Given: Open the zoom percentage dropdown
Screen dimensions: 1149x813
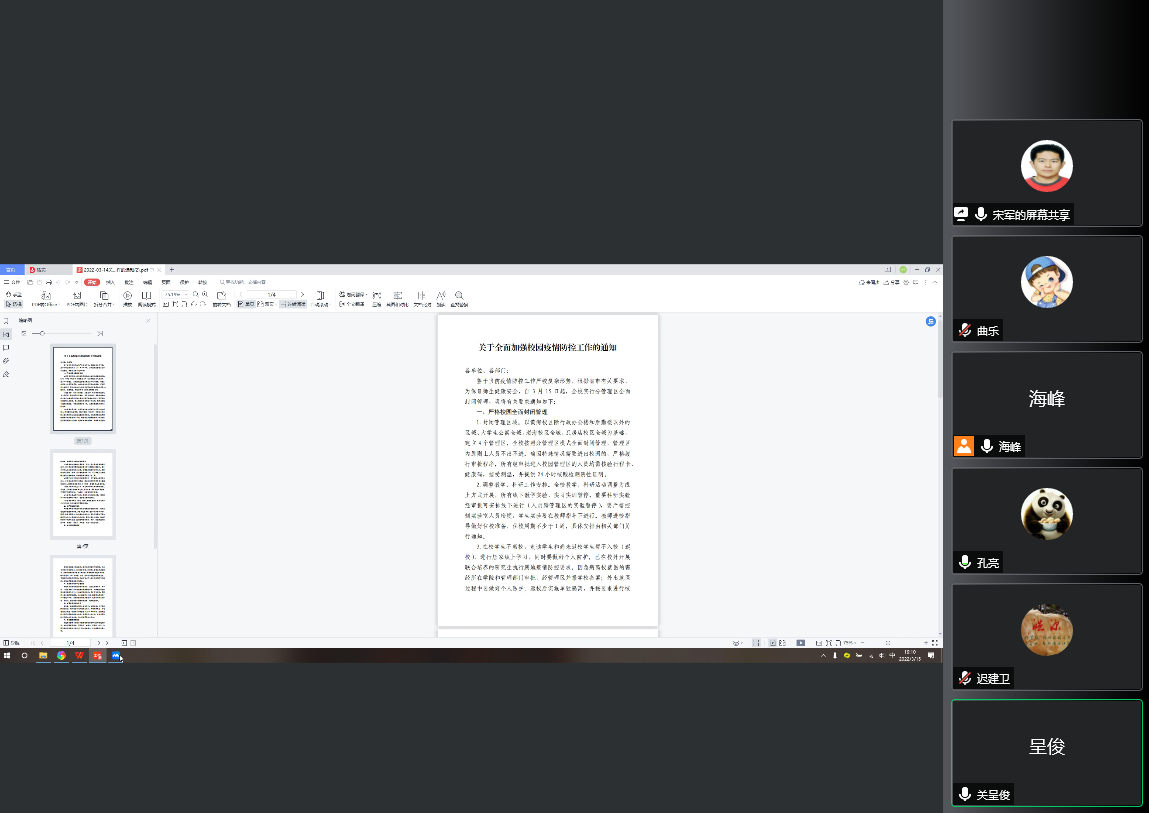Looking at the screenshot, I should click(x=174, y=295).
